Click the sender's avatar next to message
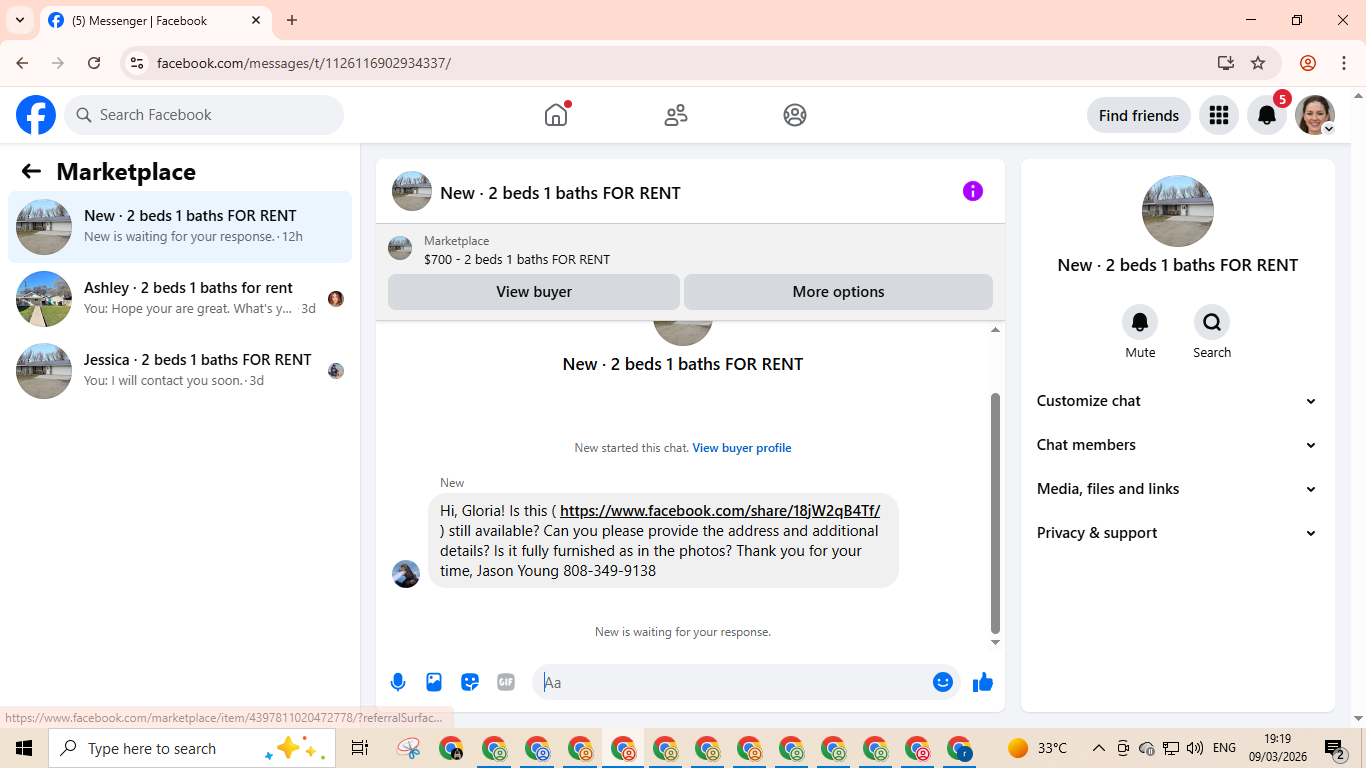 (406, 574)
